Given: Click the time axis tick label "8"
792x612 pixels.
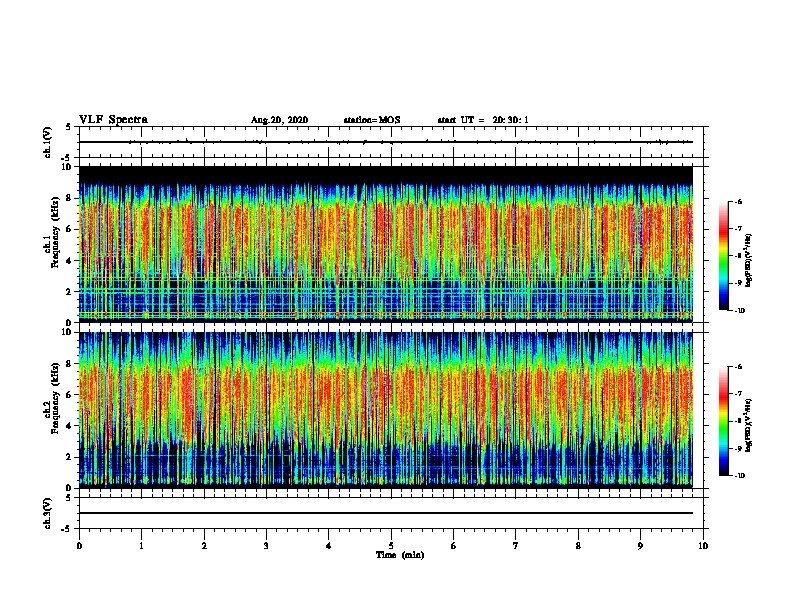Looking at the screenshot, I should (x=578, y=546).
